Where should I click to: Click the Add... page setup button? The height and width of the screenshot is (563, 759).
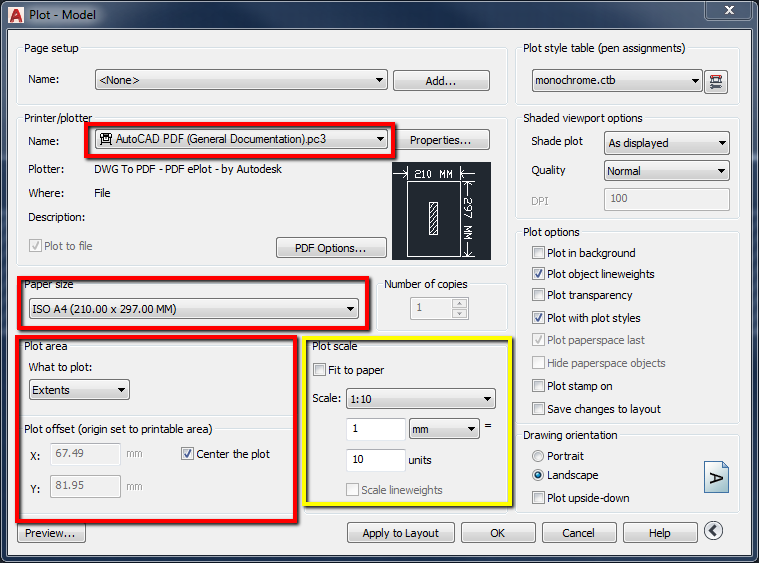[441, 80]
